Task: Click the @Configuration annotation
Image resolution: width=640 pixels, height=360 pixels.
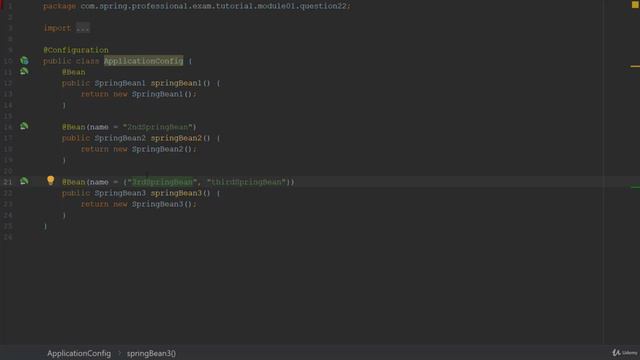Action: tap(76, 50)
